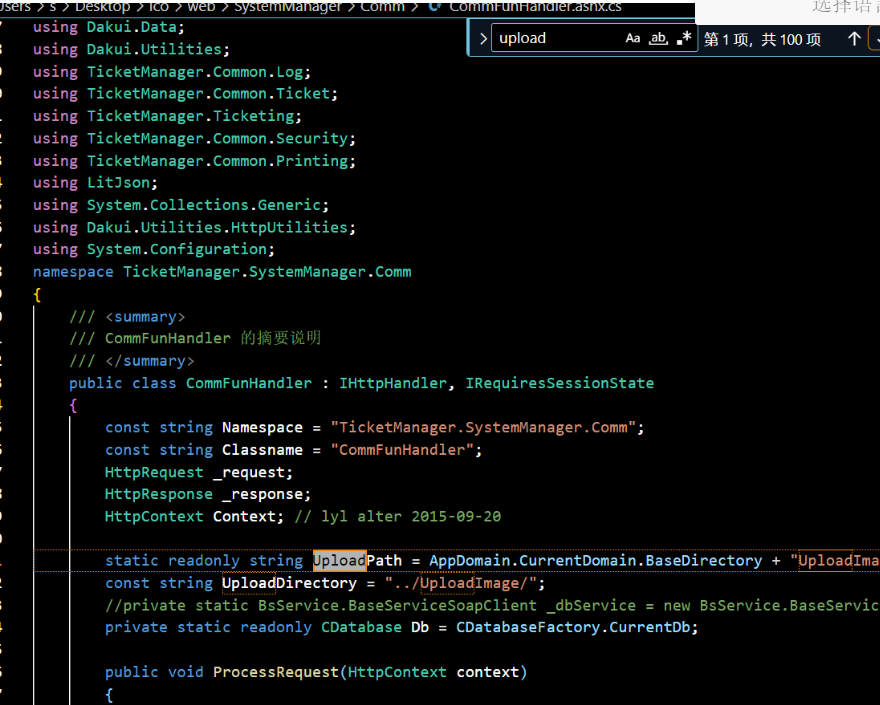This screenshot has height=705, width=880.
Task: Click 'TicketManager.Common.Log' using line
Action: click(195, 72)
